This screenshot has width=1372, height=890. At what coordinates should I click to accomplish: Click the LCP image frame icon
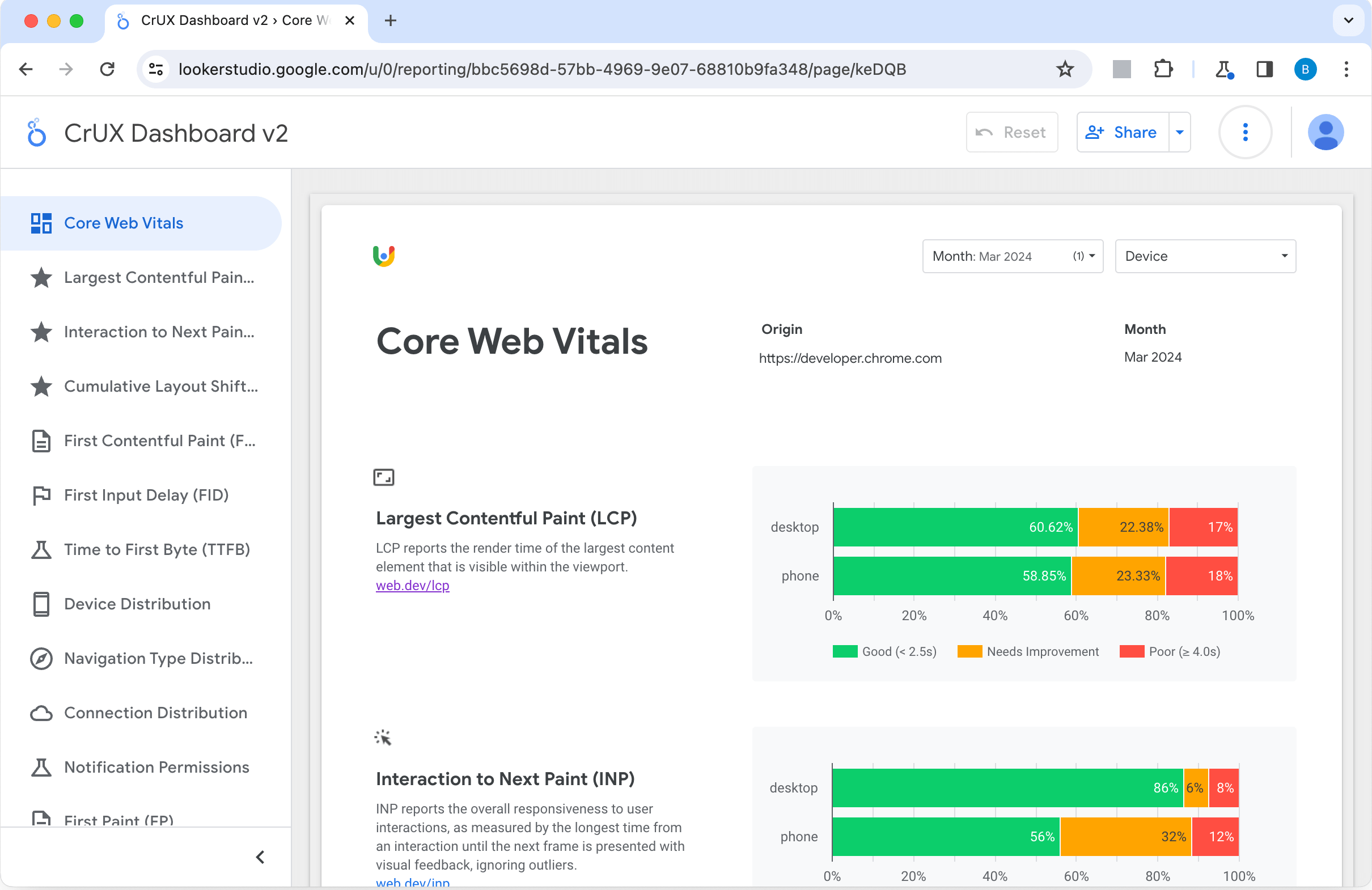(x=384, y=477)
